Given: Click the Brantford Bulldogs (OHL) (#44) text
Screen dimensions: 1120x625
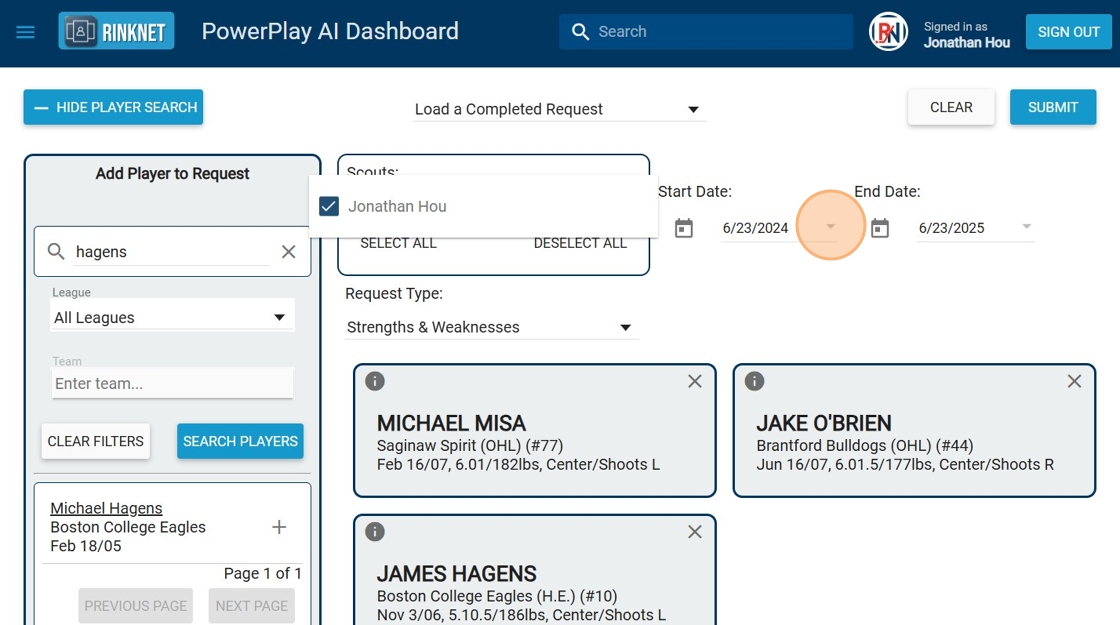Looking at the screenshot, I should click(x=865, y=446).
